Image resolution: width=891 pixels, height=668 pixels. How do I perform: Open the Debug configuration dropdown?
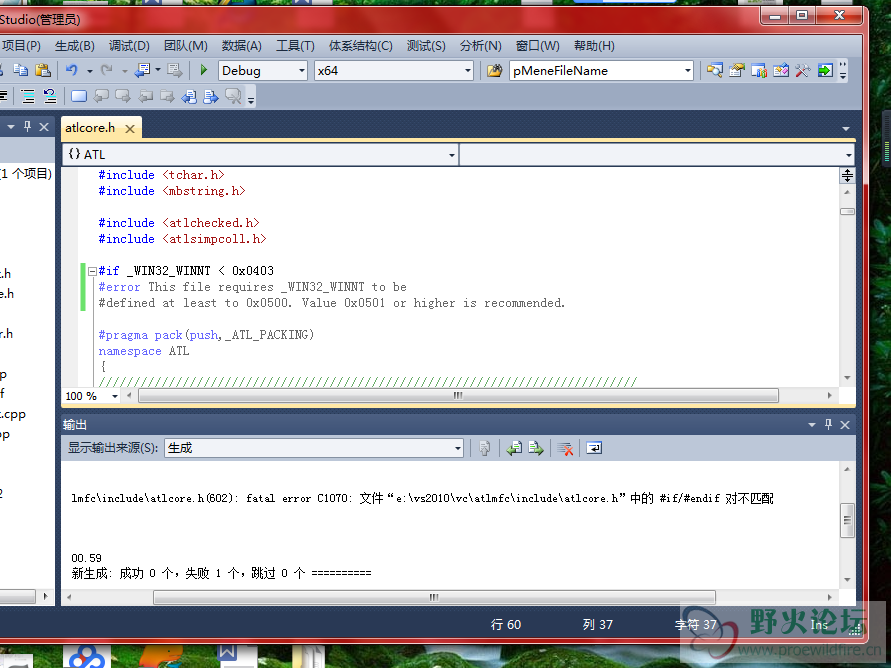pos(302,70)
